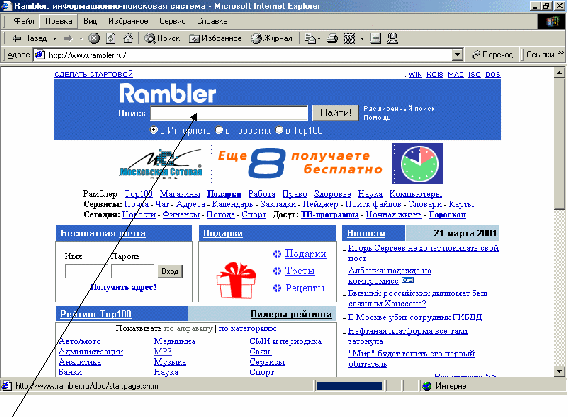The height and width of the screenshot is (417, 568).
Task: Select the Internet search radio button
Action: tap(154, 130)
